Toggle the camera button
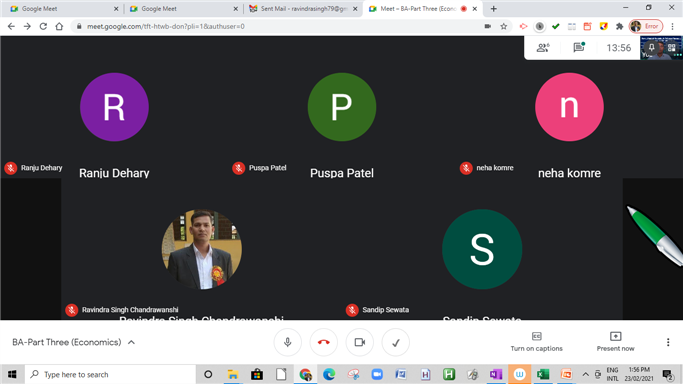 (x=360, y=342)
